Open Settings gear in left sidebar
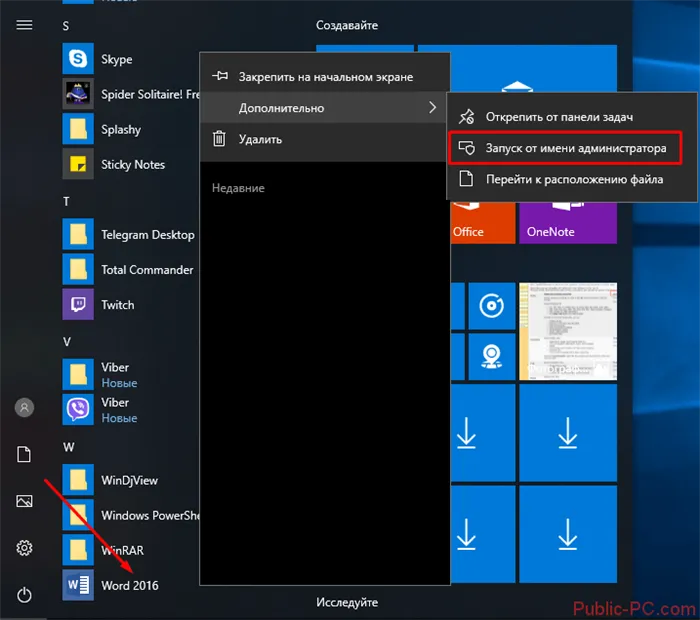700x620 pixels. tap(24, 548)
